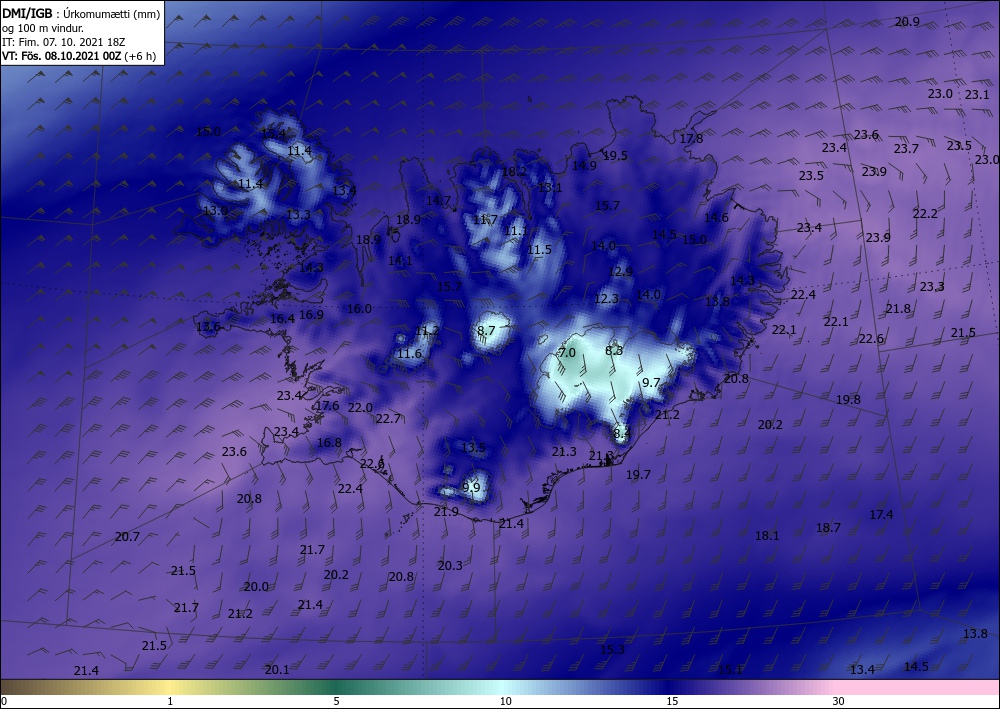Click the map value "14.1"

tap(400, 260)
